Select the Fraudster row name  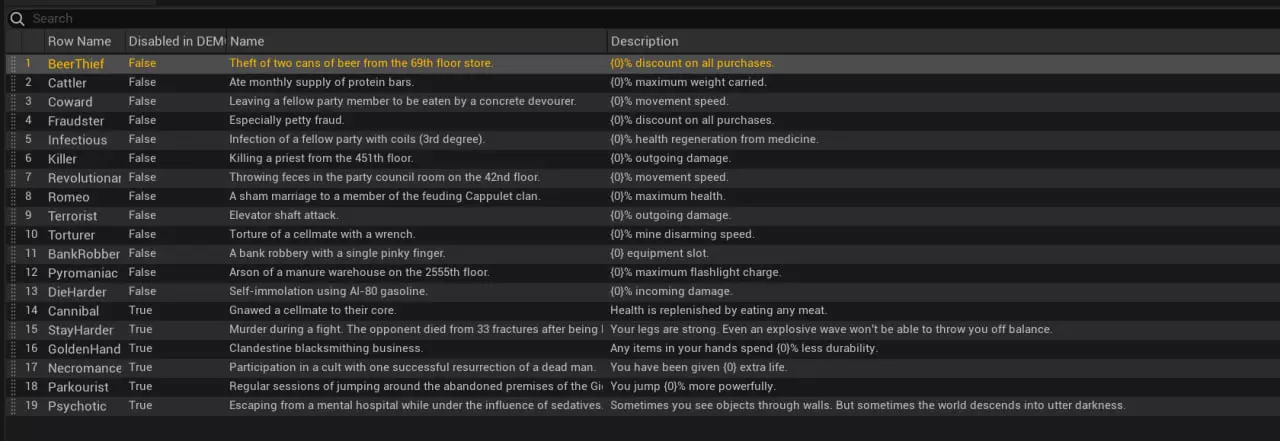[x=76, y=121]
